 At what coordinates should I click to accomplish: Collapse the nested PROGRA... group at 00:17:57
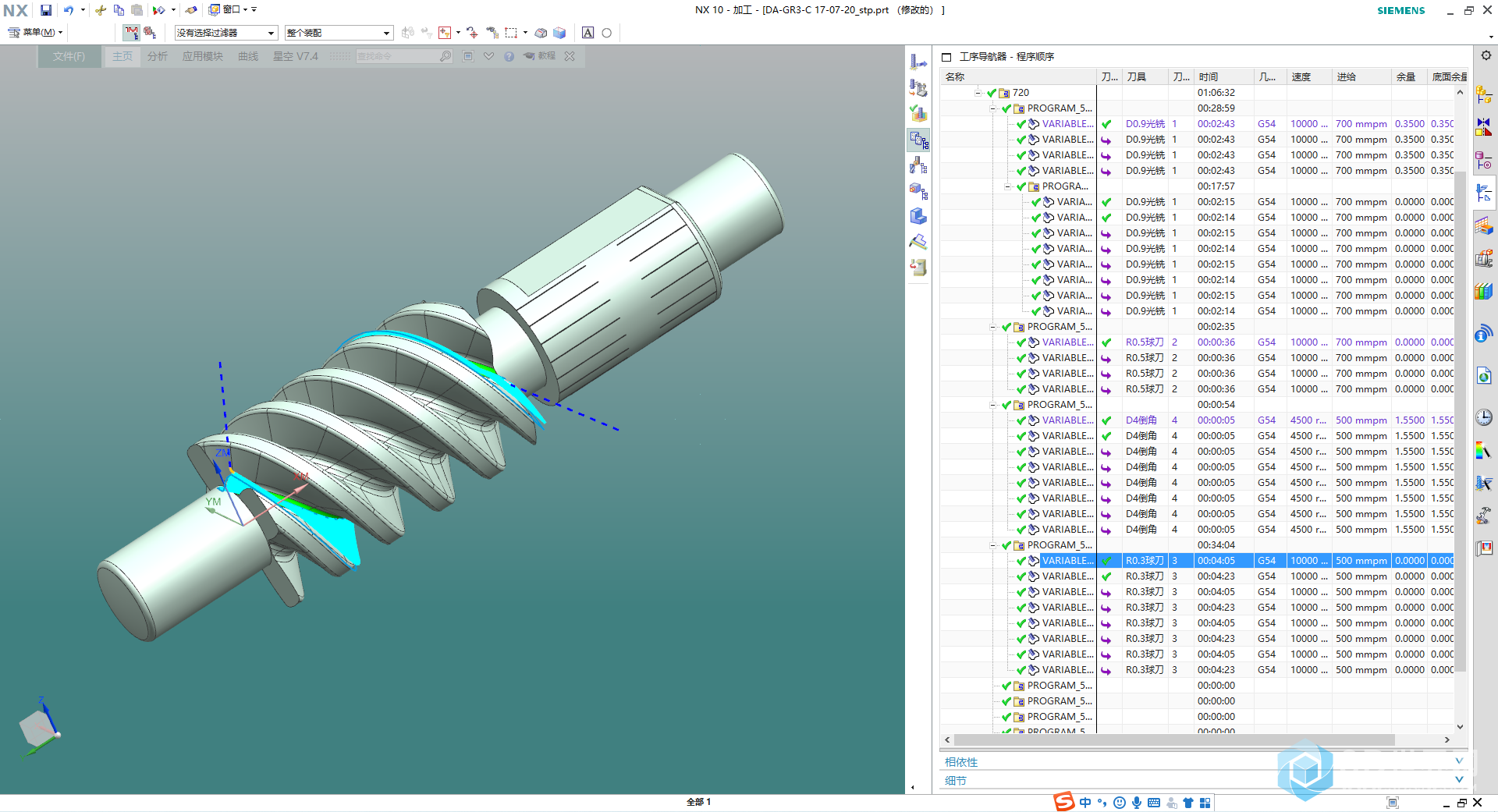[x=1008, y=186]
